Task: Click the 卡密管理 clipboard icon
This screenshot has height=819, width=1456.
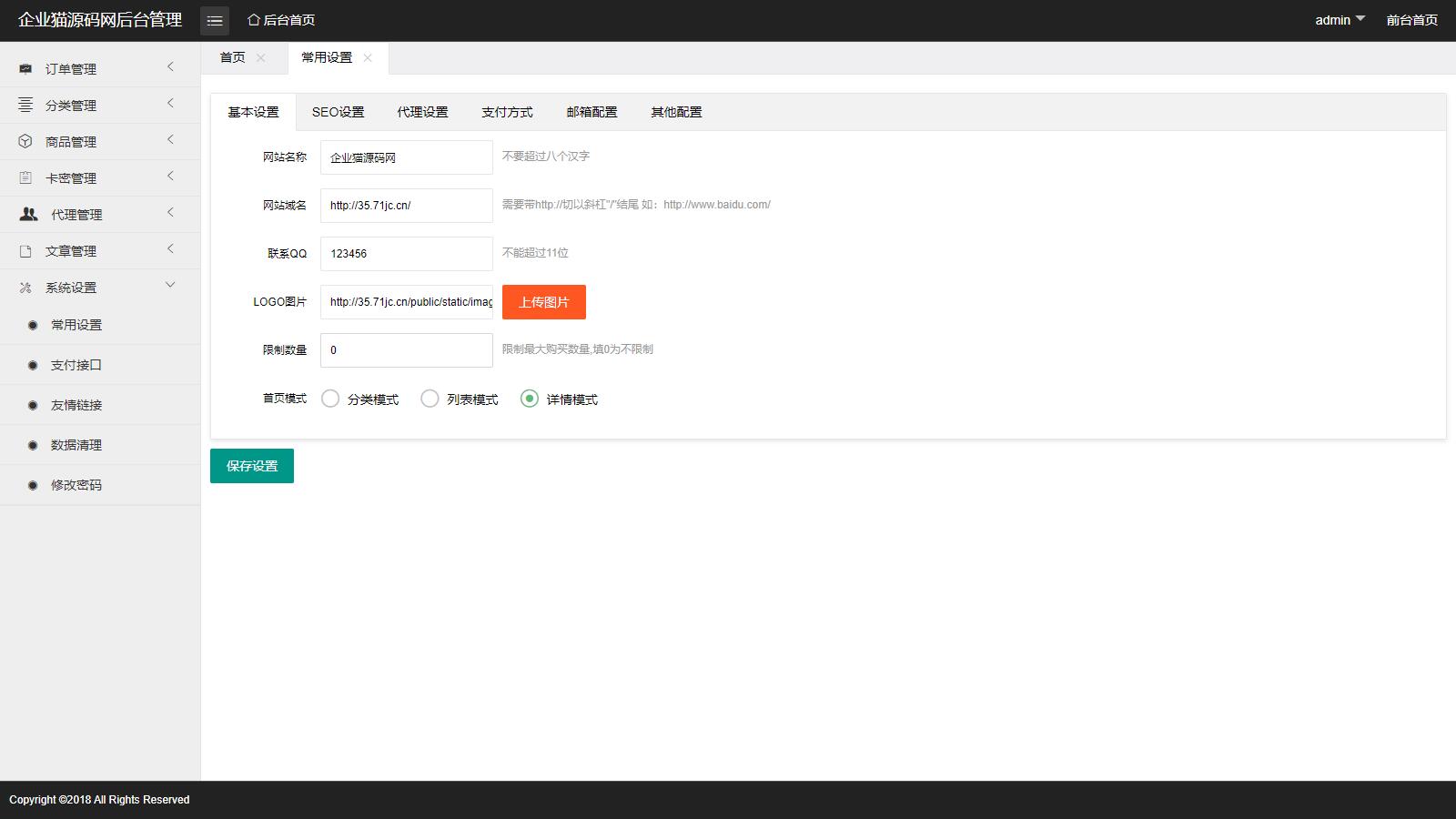Action: [x=25, y=178]
